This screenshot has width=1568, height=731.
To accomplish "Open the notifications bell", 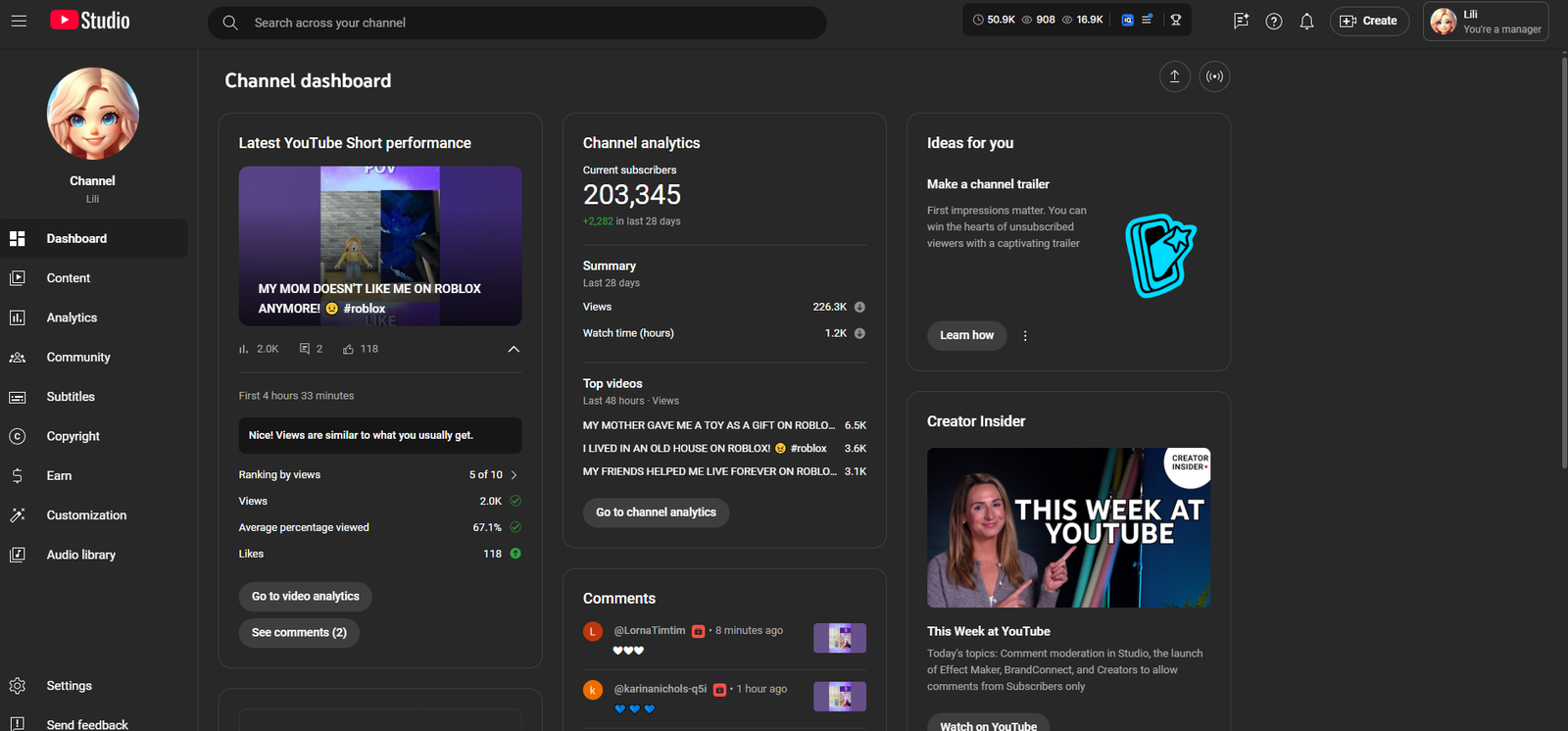I will click(x=1306, y=22).
